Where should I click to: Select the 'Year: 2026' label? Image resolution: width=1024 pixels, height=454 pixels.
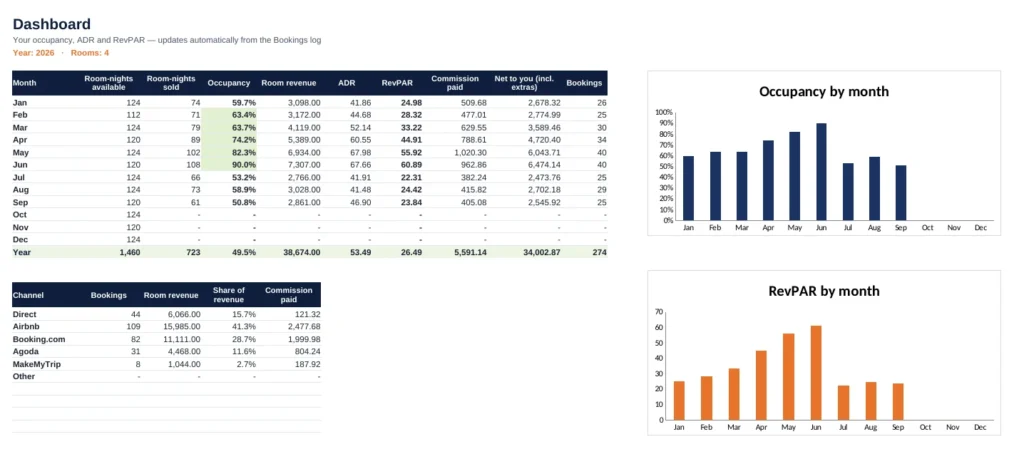33,53
